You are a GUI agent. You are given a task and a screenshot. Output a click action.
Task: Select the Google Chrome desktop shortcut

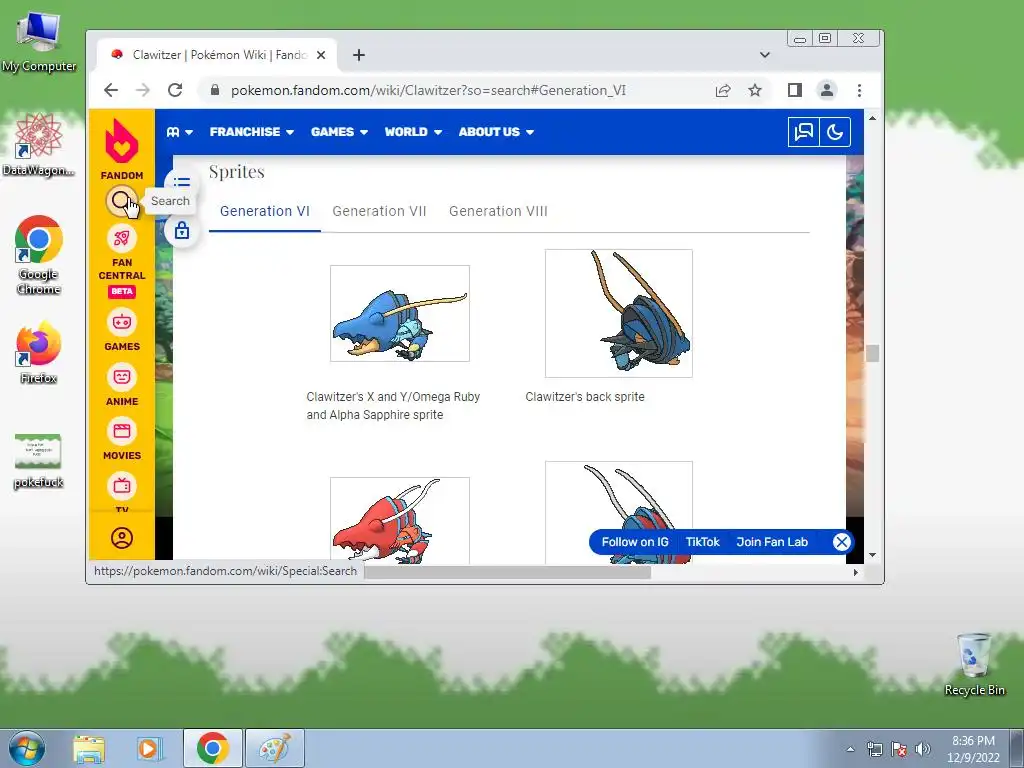(x=39, y=256)
